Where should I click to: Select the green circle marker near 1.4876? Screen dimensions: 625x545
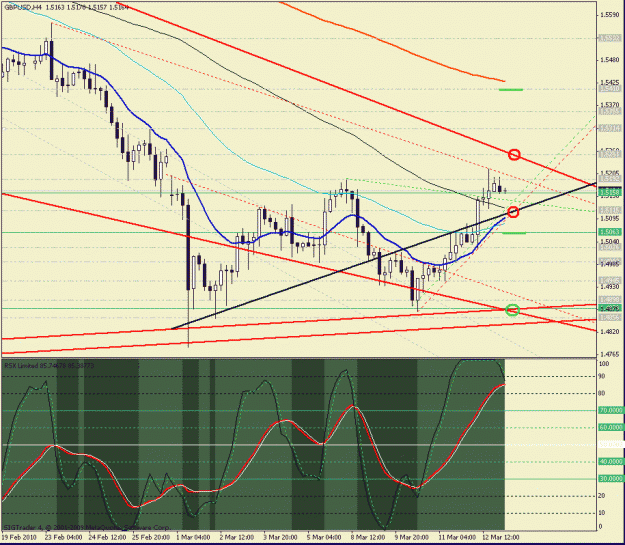tap(512, 310)
